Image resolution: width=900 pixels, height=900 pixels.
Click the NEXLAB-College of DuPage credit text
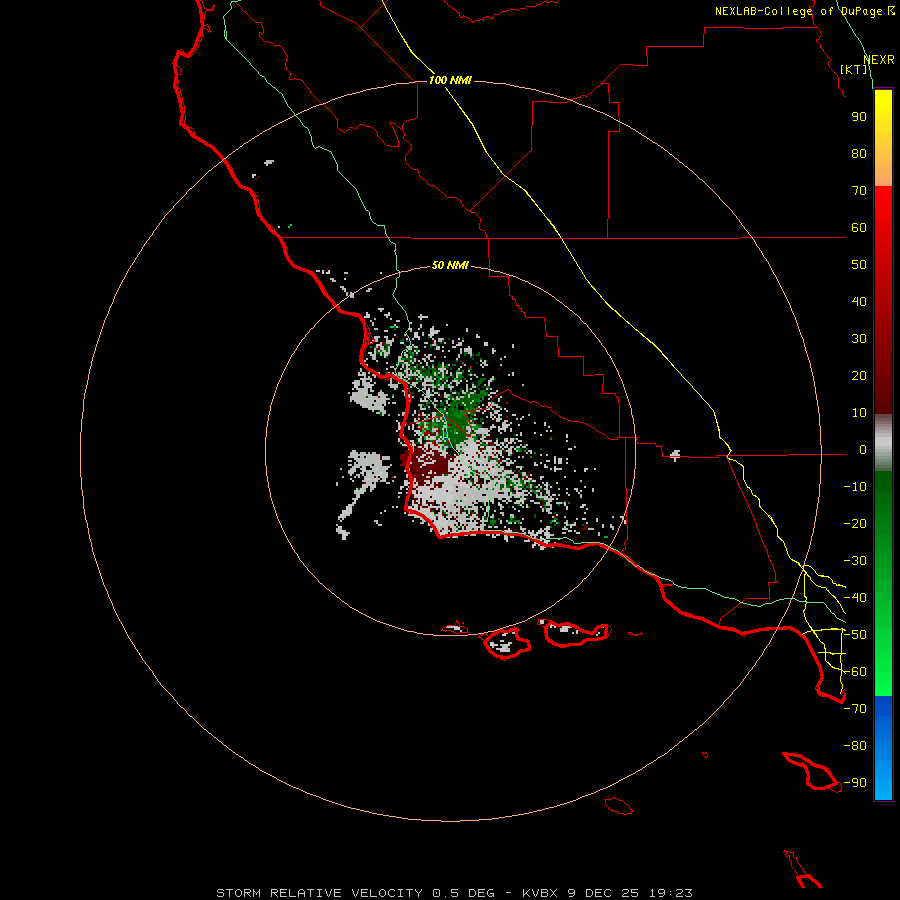coord(804,11)
